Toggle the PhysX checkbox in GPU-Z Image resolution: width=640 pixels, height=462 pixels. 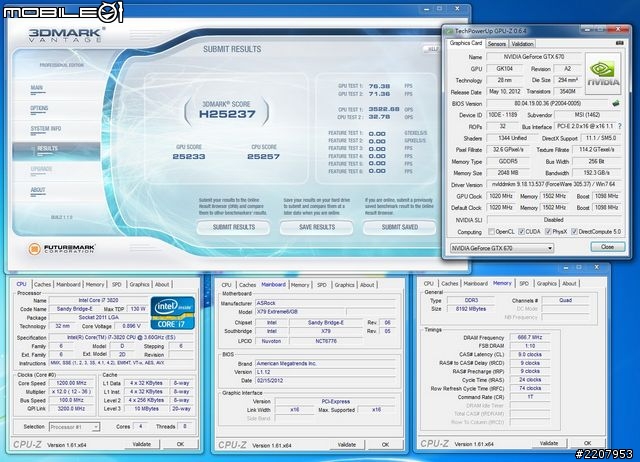pyautogui.click(x=548, y=232)
